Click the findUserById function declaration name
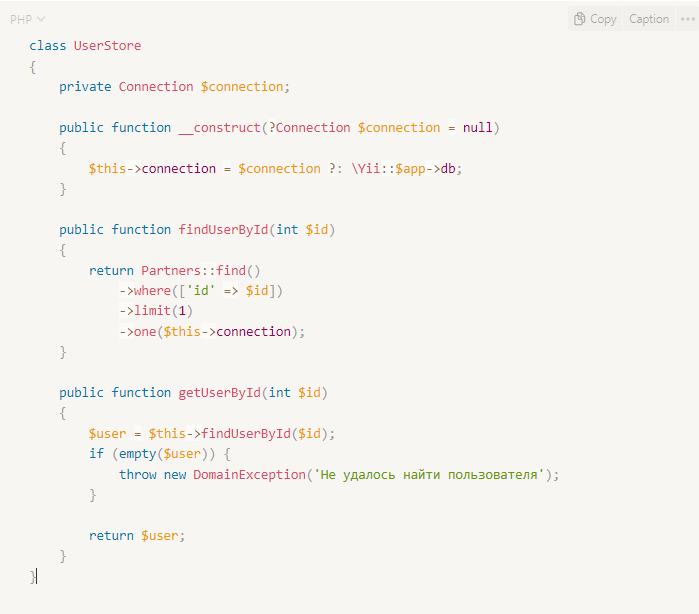699x614 pixels. (x=223, y=230)
